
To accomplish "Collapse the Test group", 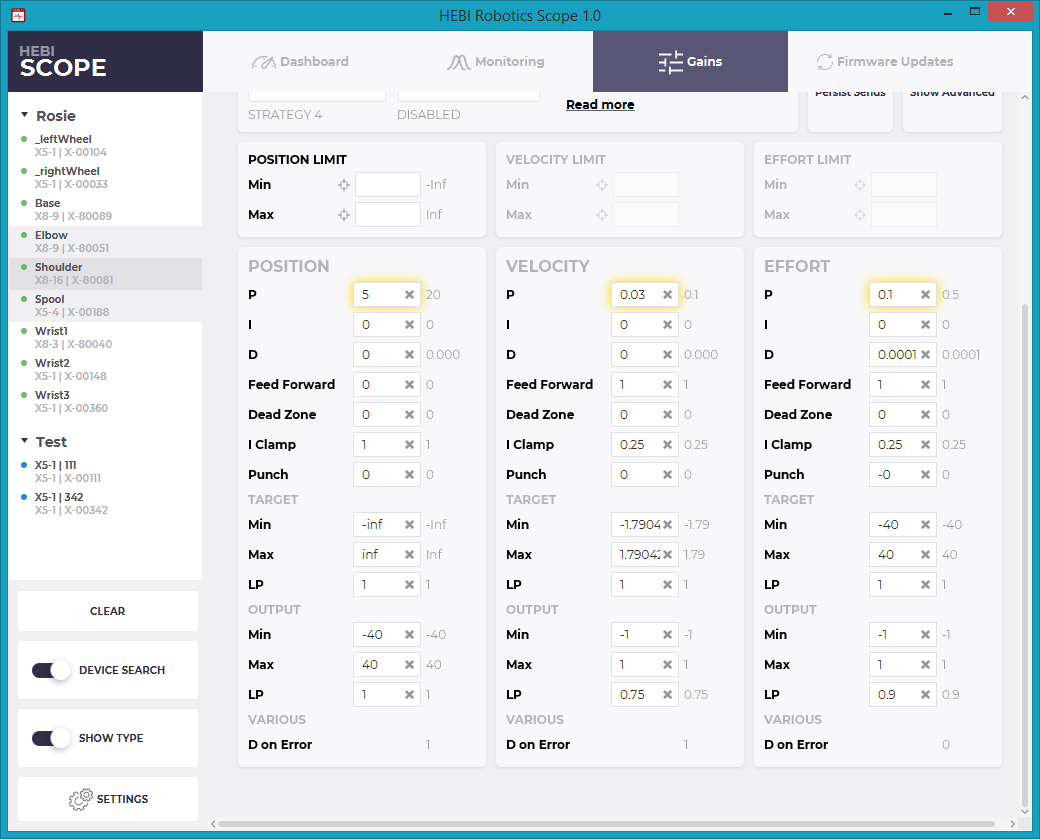I will [24, 442].
